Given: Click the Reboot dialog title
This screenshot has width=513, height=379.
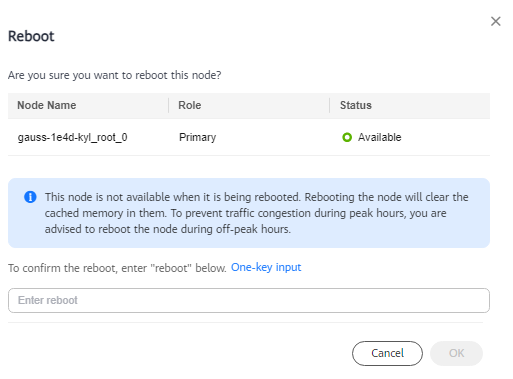Looking at the screenshot, I should click(31, 36).
